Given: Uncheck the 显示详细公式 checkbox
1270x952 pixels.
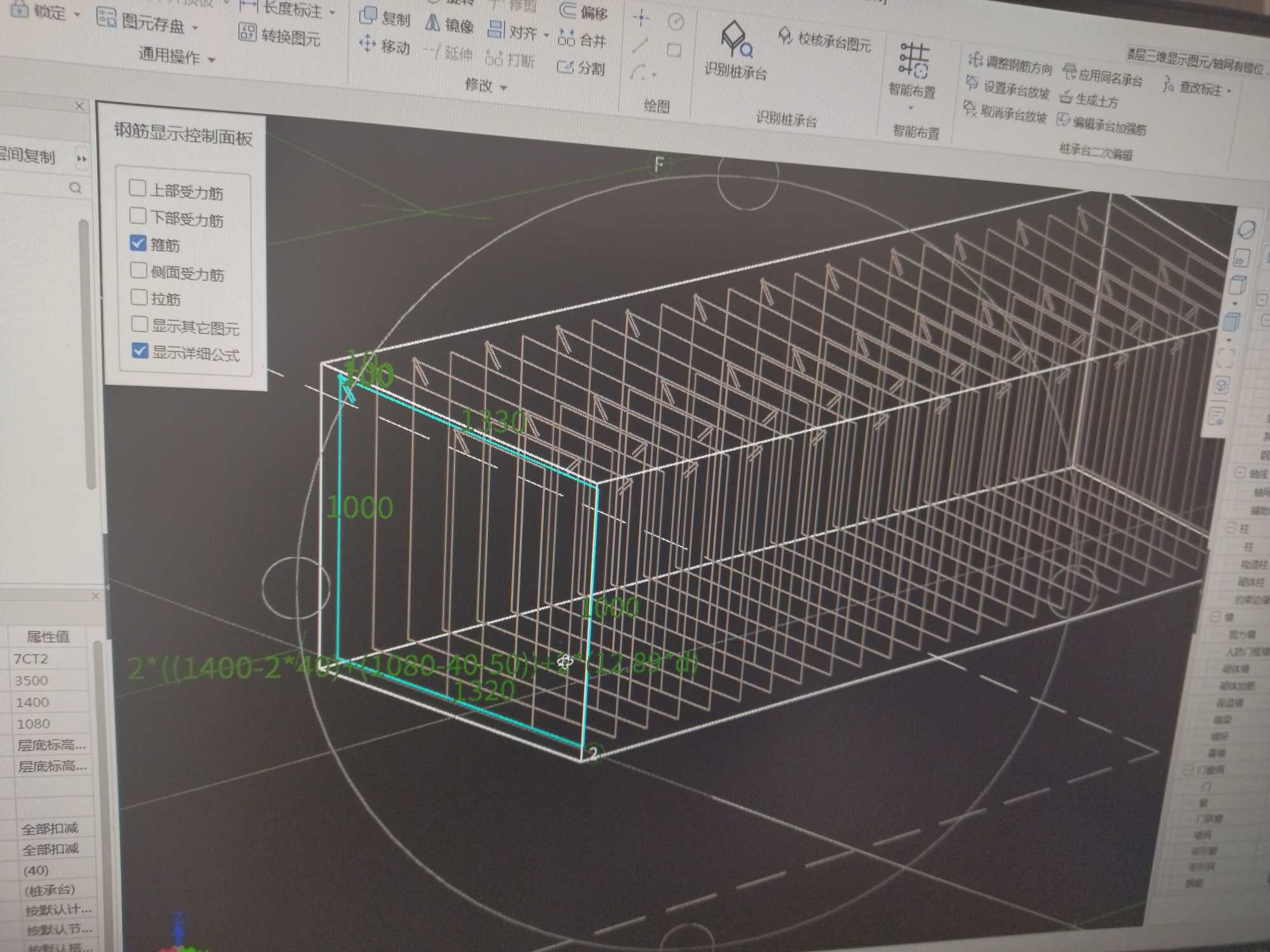Looking at the screenshot, I should 140,350.
